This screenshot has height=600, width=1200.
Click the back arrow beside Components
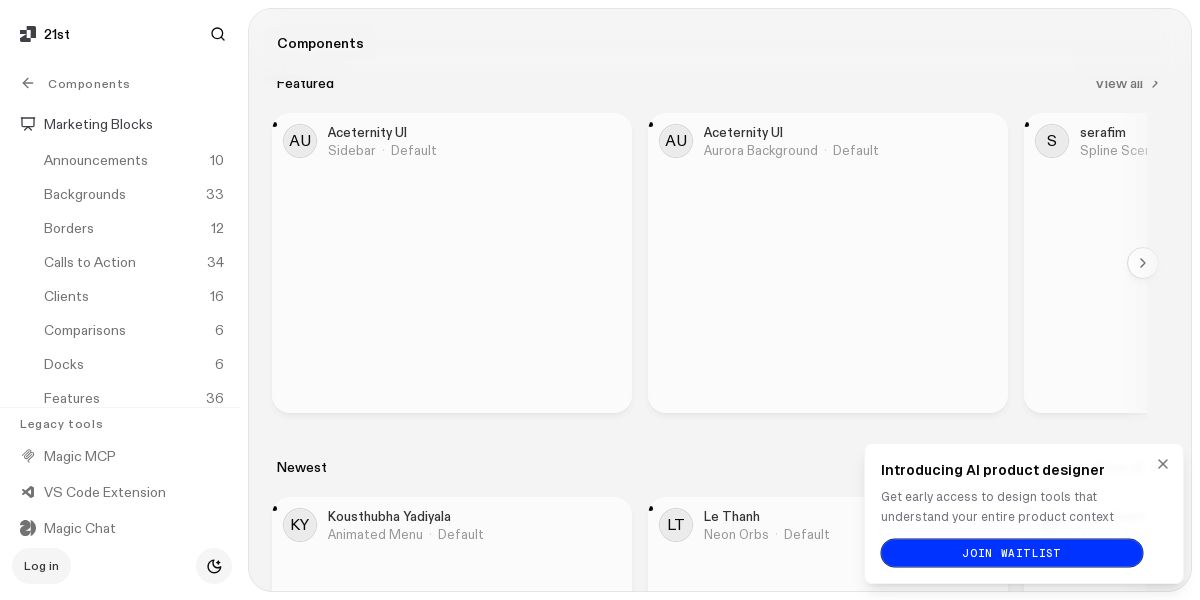(x=28, y=84)
